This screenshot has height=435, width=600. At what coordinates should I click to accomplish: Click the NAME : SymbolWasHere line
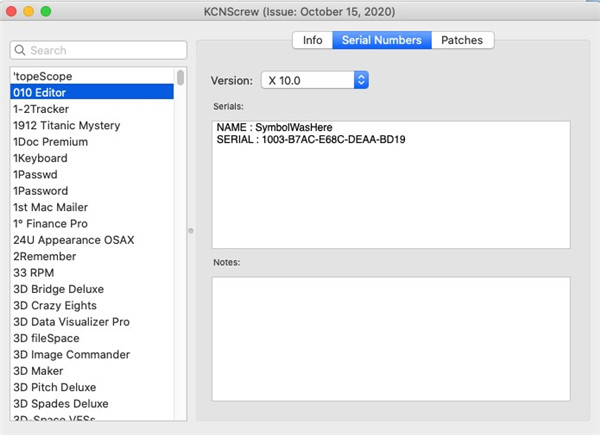(x=274, y=127)
